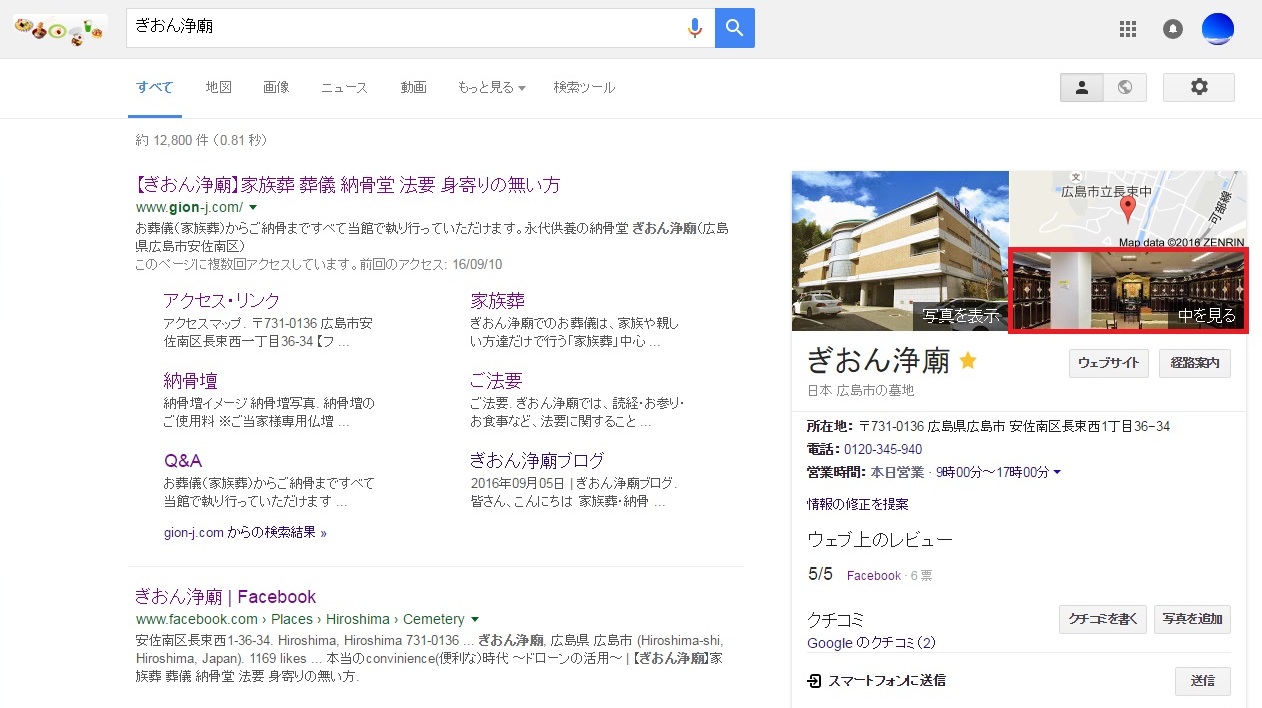1262x708 pixels.
Task: Click the クチコミを書く button
Action: tap(1102, 619)
